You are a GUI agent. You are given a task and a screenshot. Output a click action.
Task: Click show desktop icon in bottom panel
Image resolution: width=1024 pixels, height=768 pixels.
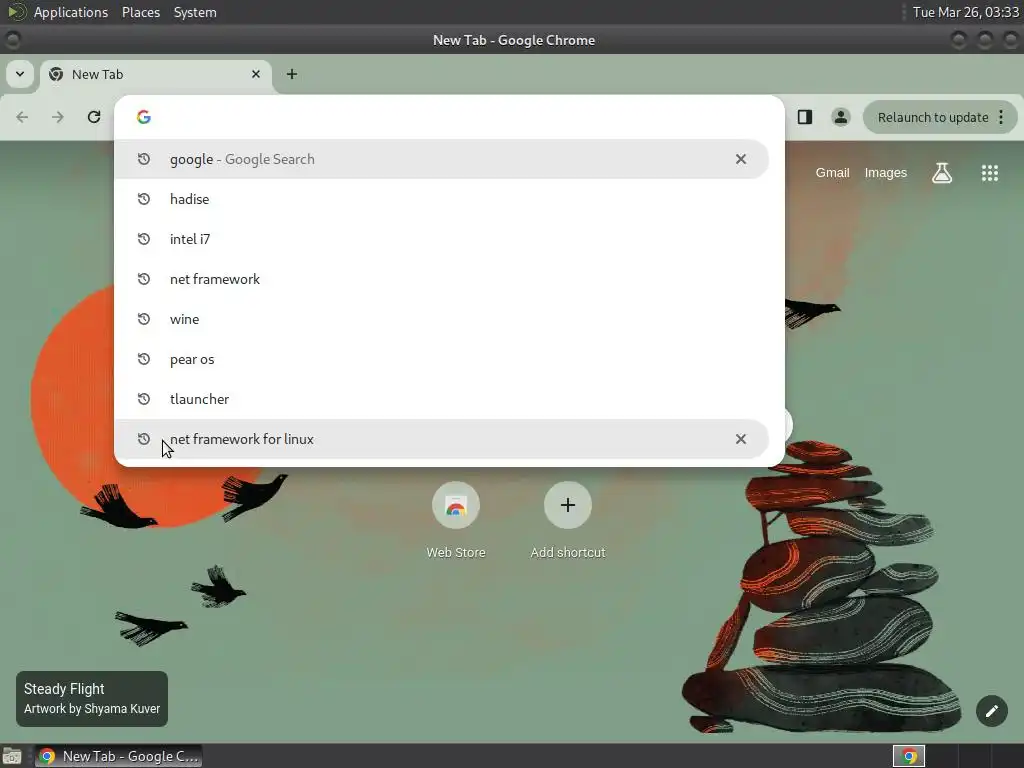pos(12,756)
